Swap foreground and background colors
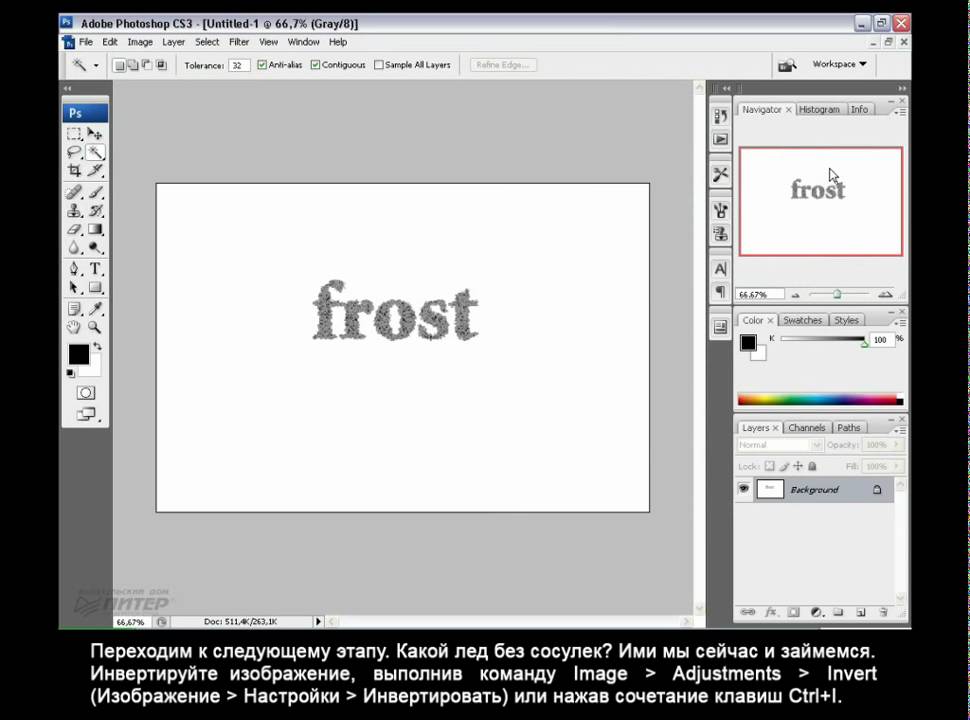 pyautogui.click(x=97, y=347)
